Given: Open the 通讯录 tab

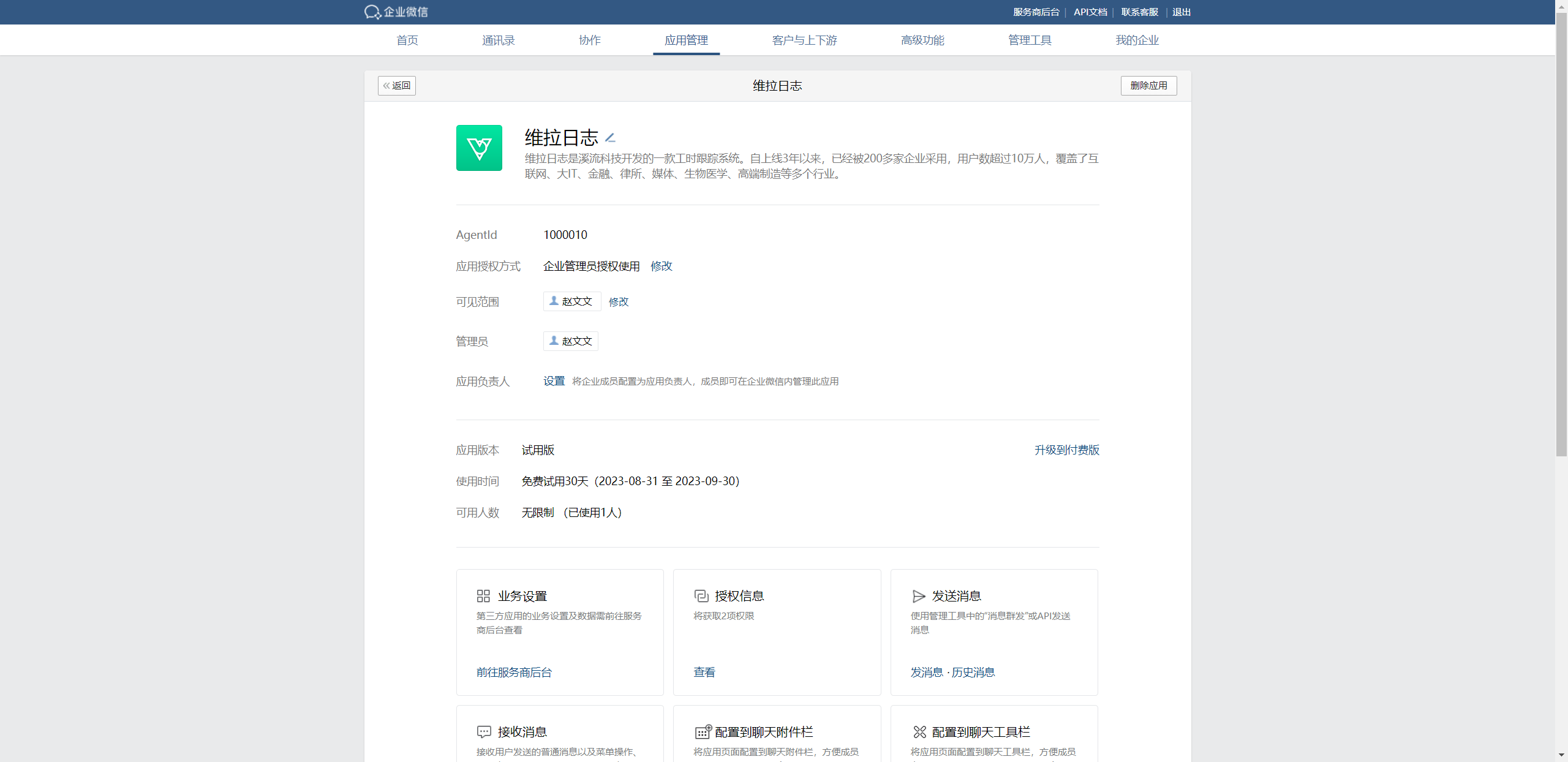Looking at the screenshot, I should (x=499, y=40).
